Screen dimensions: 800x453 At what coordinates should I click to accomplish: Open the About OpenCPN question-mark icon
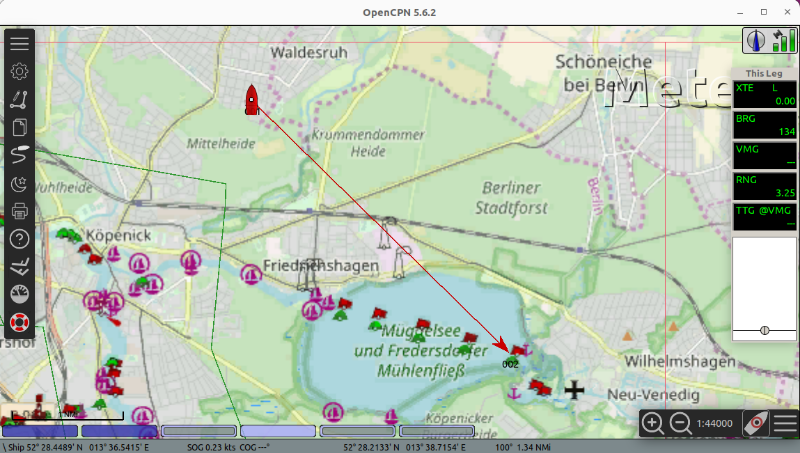[19, 239]
